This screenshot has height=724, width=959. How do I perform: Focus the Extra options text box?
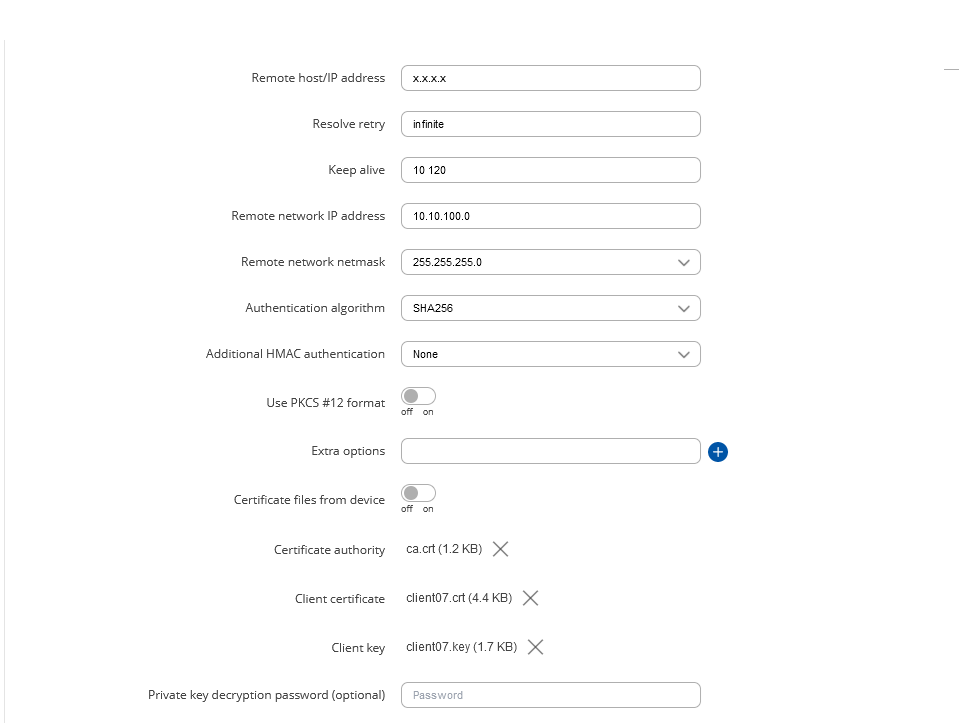click(x=550, y=451)
